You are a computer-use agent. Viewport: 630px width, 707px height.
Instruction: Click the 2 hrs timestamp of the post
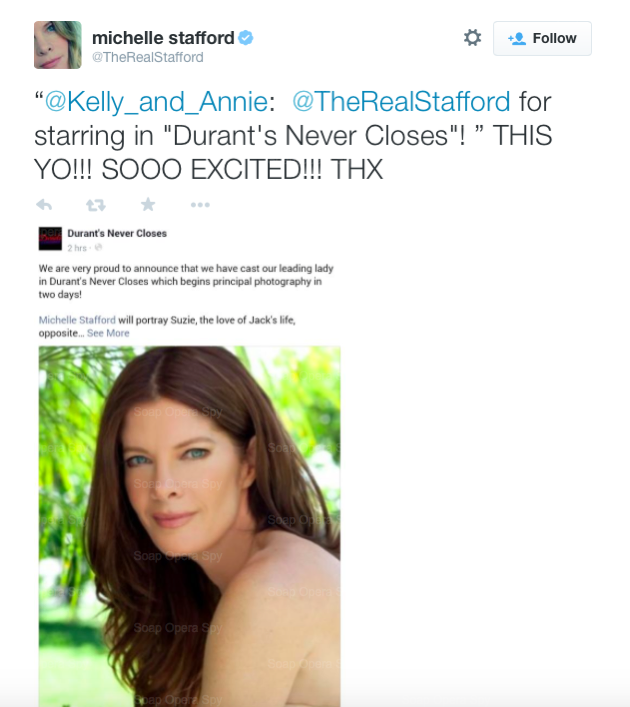[77, 248]
